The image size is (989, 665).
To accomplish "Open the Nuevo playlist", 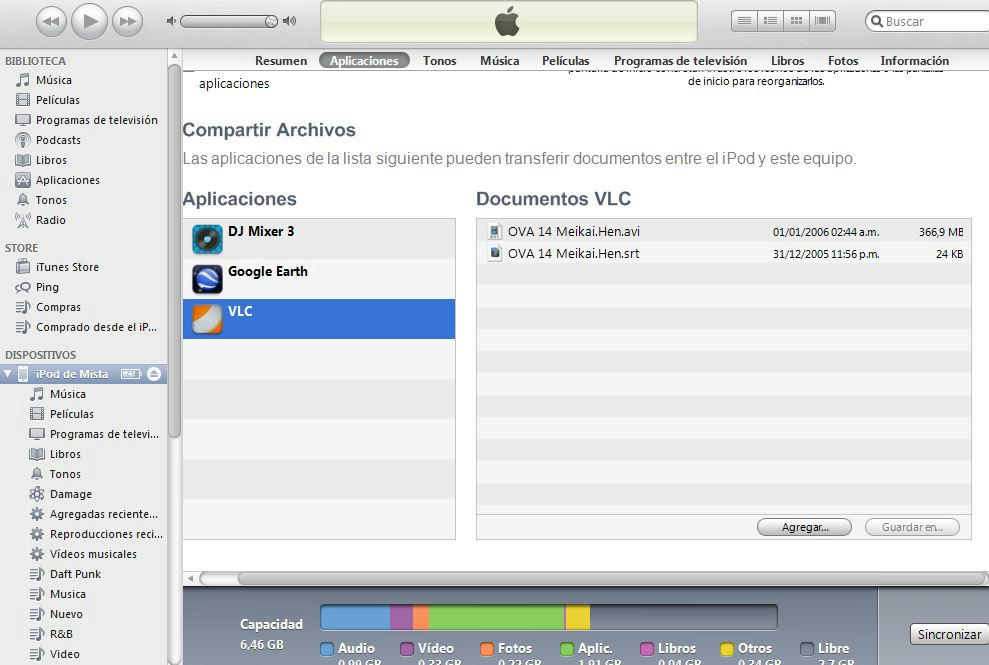I will [x=66, y=614].
